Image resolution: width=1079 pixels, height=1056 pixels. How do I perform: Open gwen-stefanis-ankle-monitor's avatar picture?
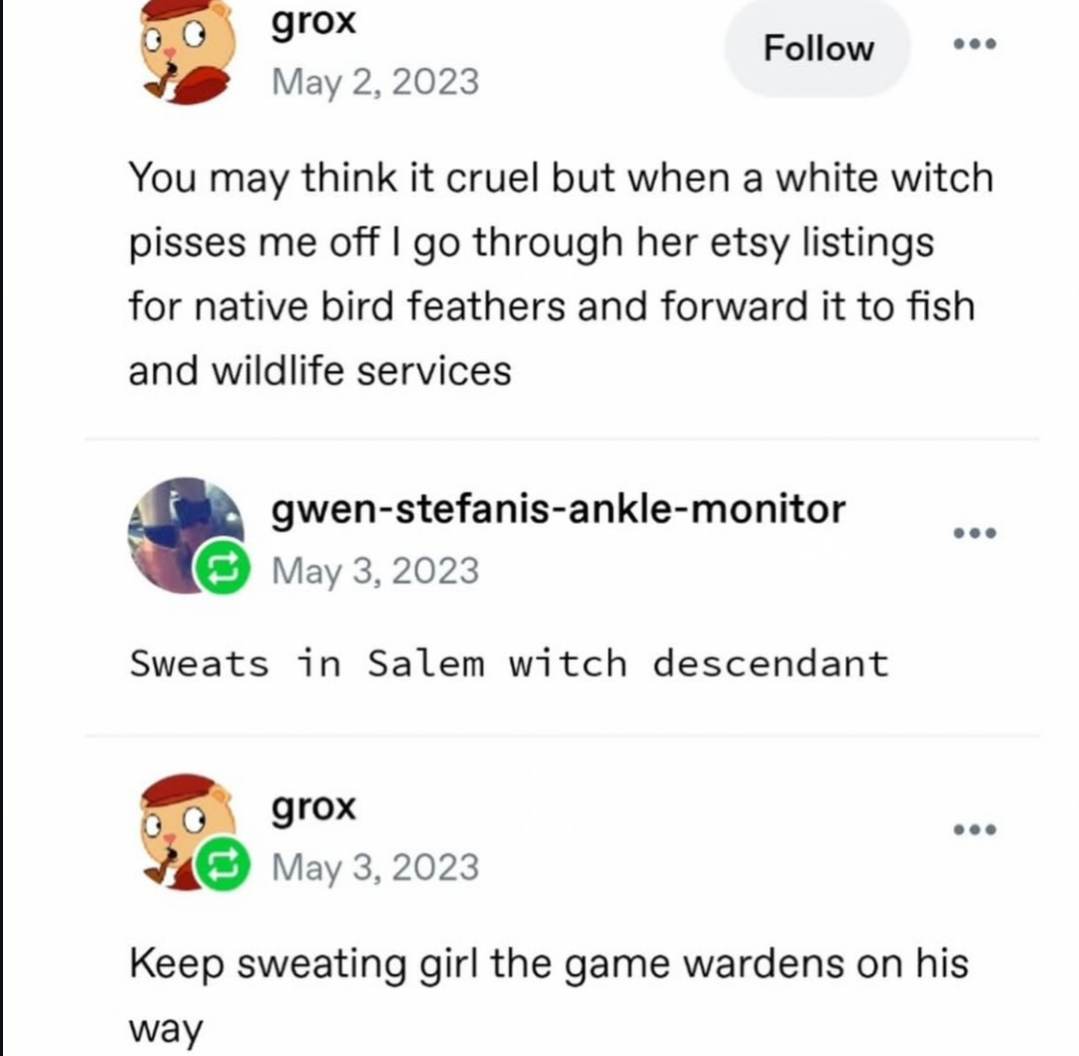point(186,535)
